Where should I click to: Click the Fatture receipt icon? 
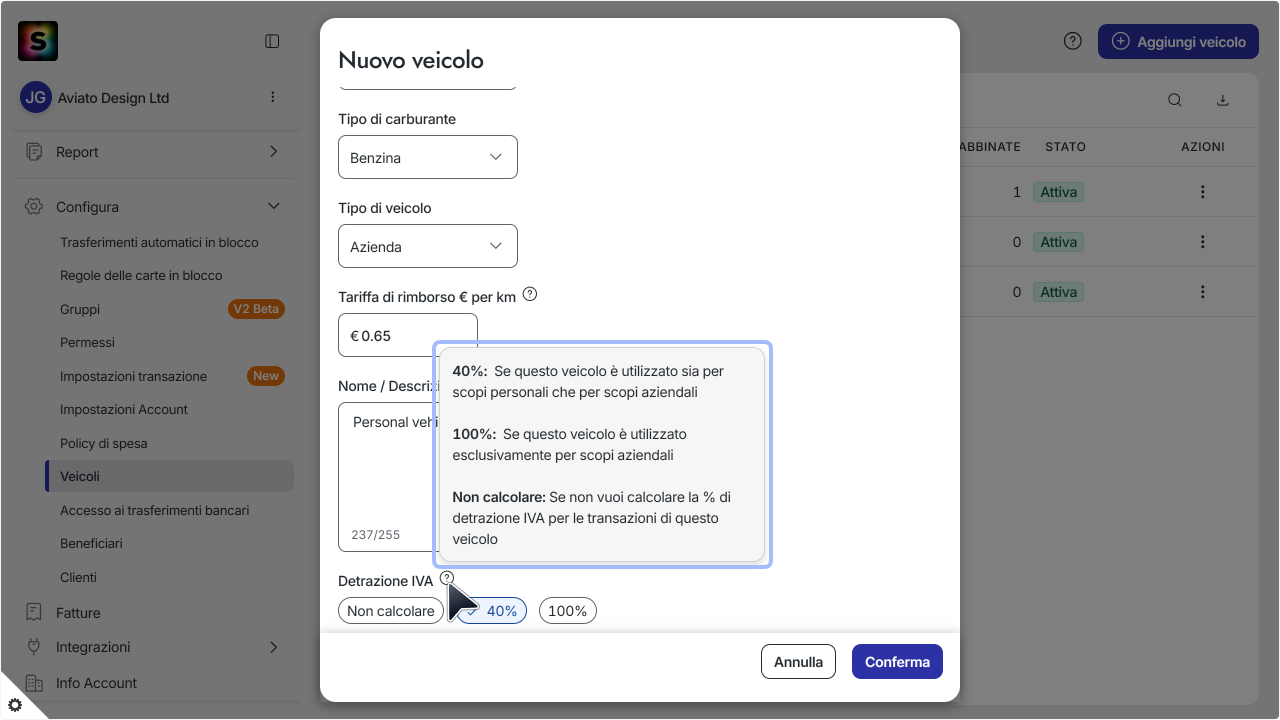point(34,612)
